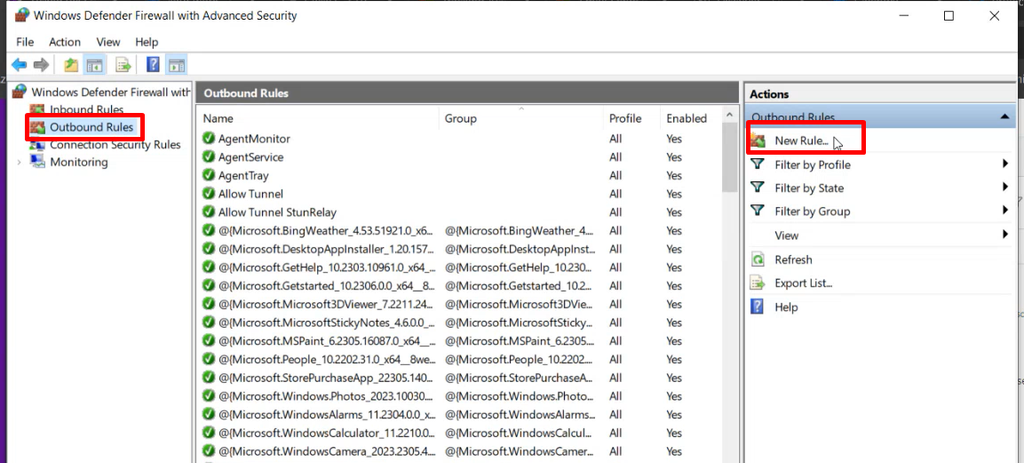Open the Action menu
This screenshot has width=1024, height=463.
pyautogui.click(x=65, y=42)
